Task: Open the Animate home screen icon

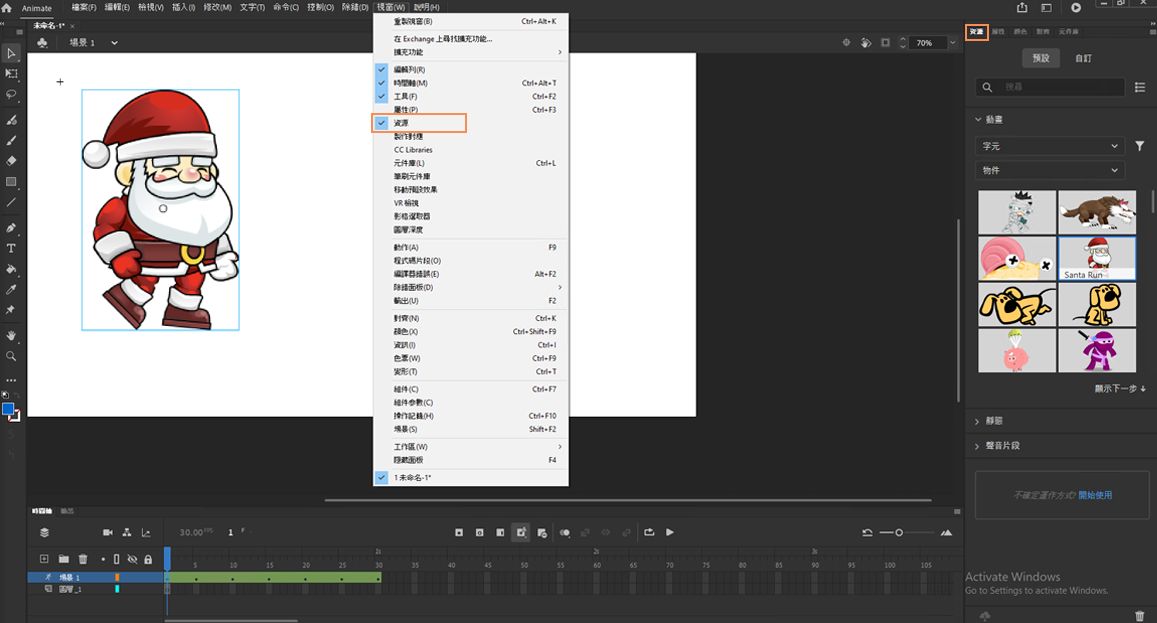Action: pos(7,7)
